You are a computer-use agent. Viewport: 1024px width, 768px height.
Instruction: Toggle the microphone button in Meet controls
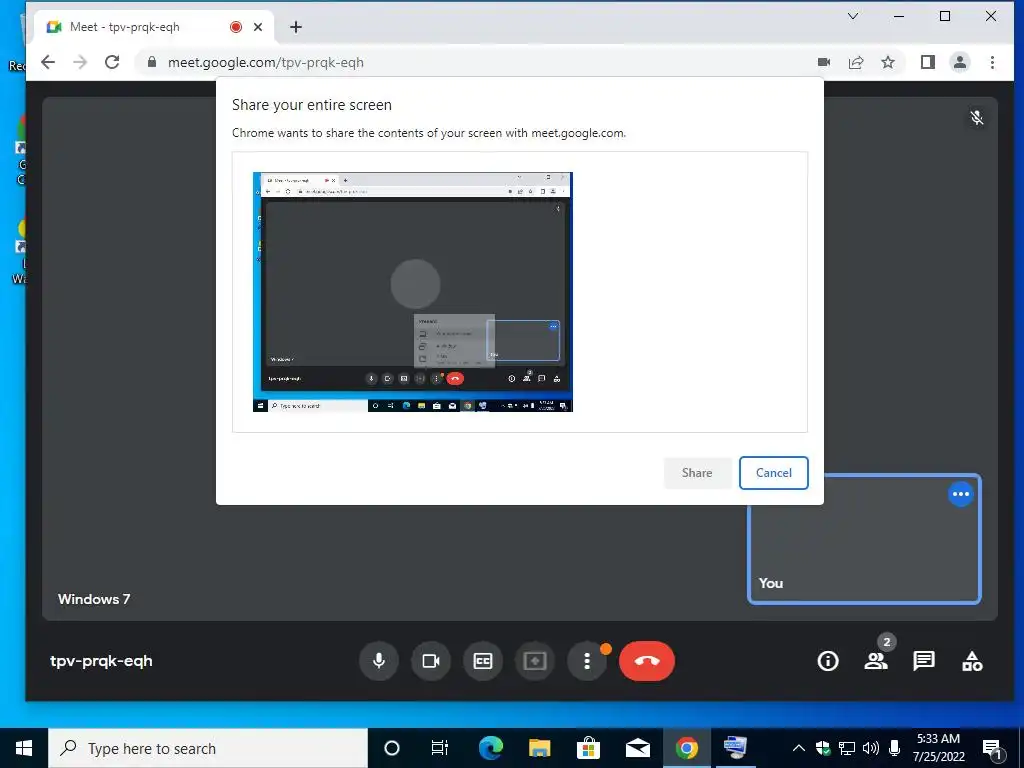[x=379, y=661]
